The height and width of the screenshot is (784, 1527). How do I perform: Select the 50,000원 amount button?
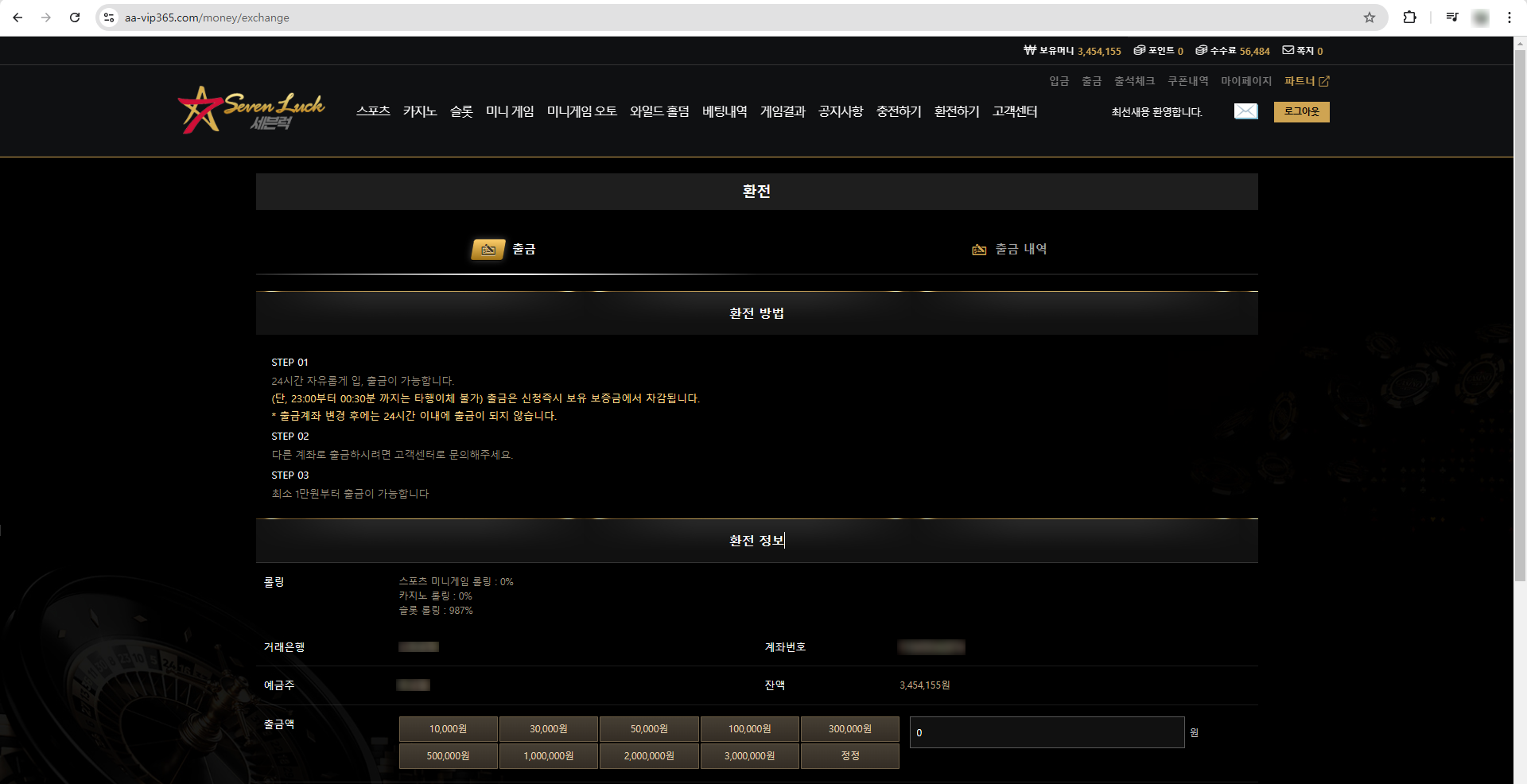[x=649, y=729]
